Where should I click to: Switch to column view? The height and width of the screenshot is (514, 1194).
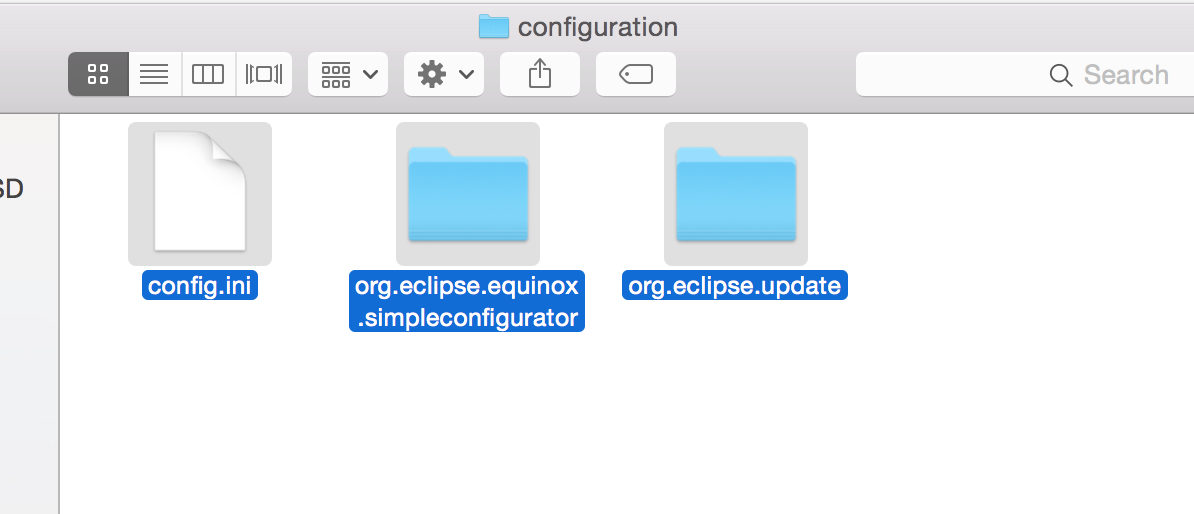point(208,74)
